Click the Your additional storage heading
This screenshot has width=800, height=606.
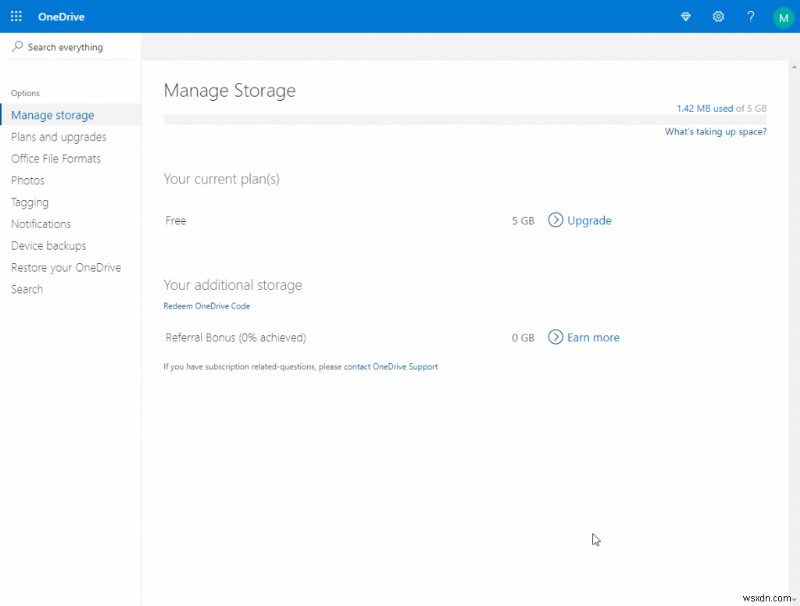233,285
